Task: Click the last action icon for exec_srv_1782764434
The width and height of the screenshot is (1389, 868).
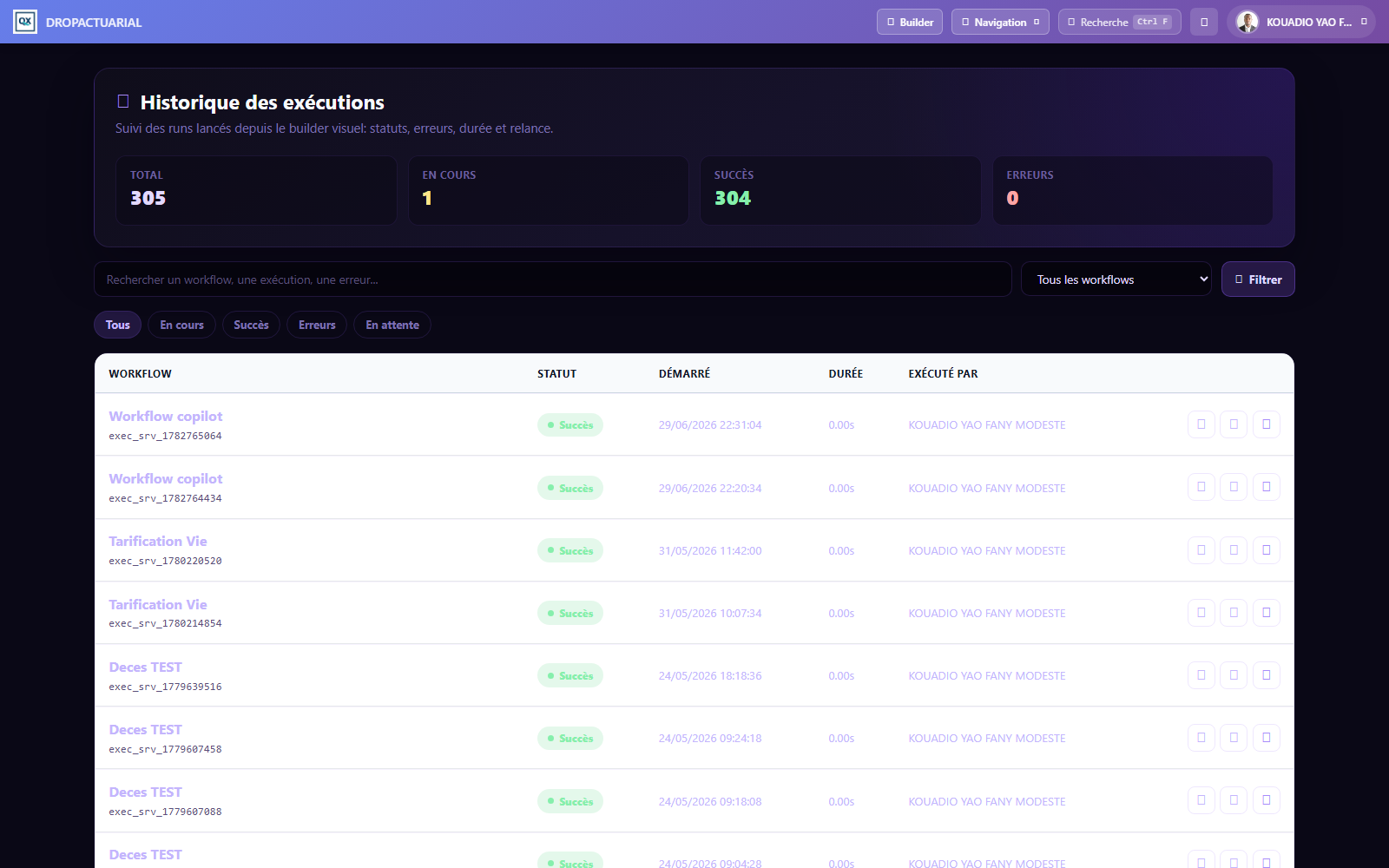Action: pos(1267,487)
